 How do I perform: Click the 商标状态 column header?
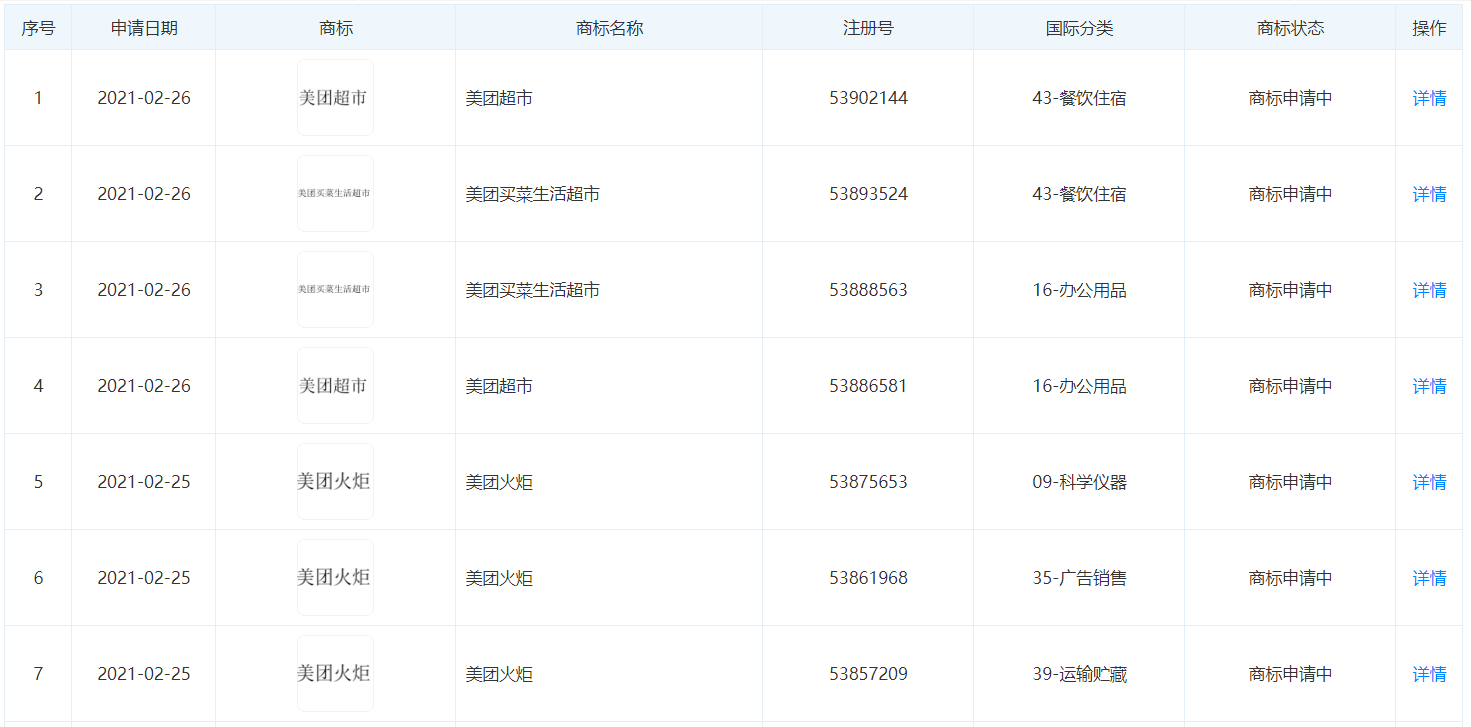(x=1290, y=28)
